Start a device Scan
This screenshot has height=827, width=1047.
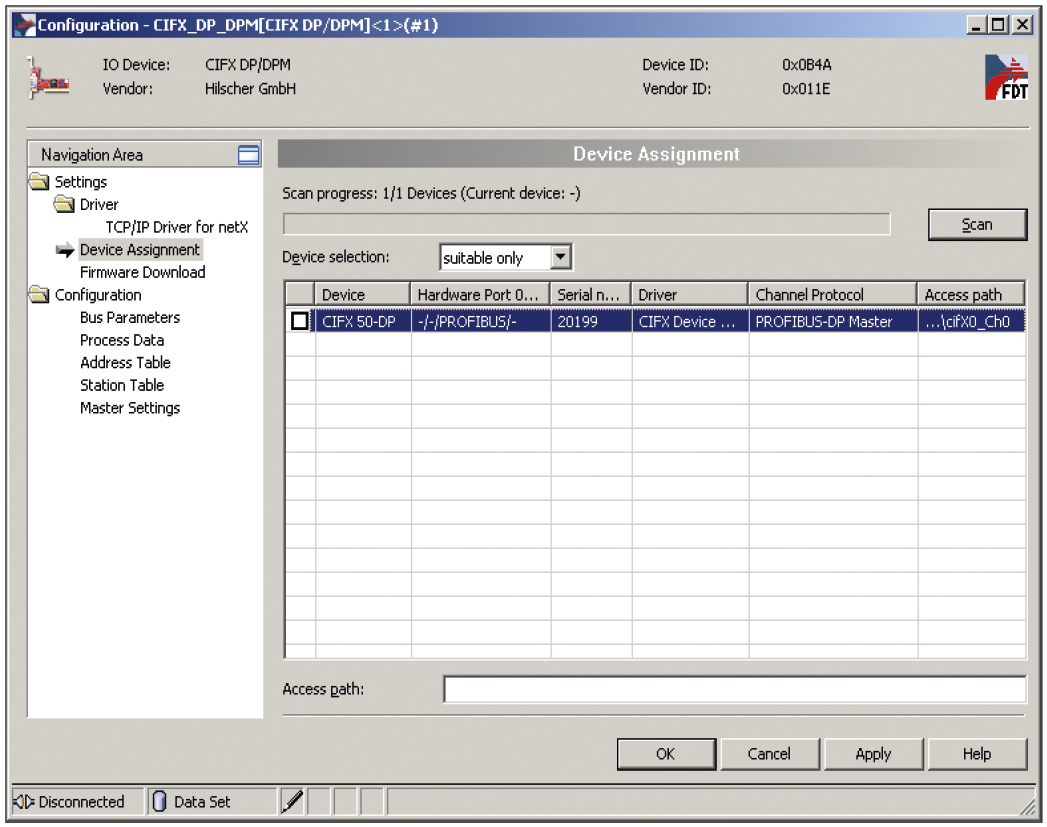point(978,225)
